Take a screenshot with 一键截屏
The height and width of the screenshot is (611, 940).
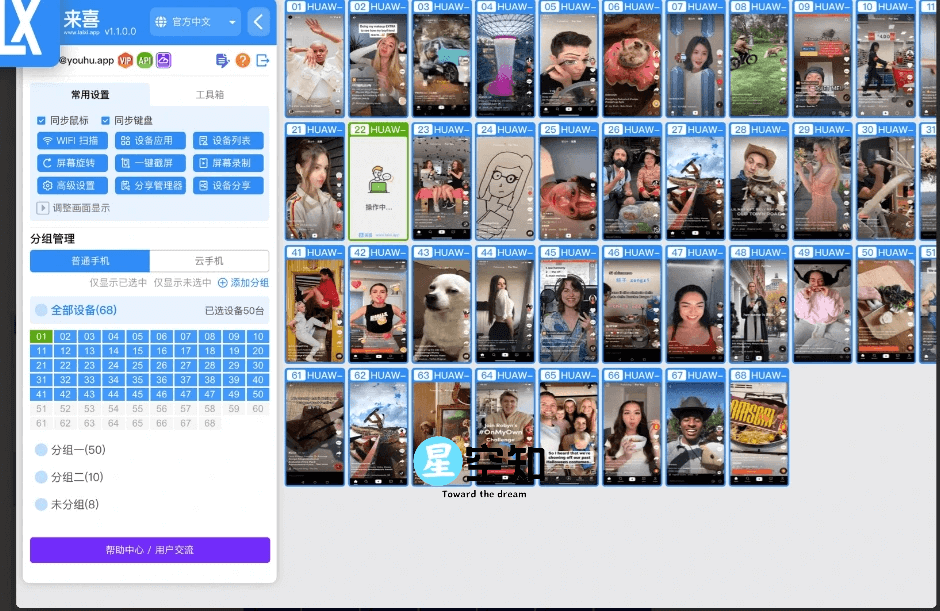coord(150,163)
